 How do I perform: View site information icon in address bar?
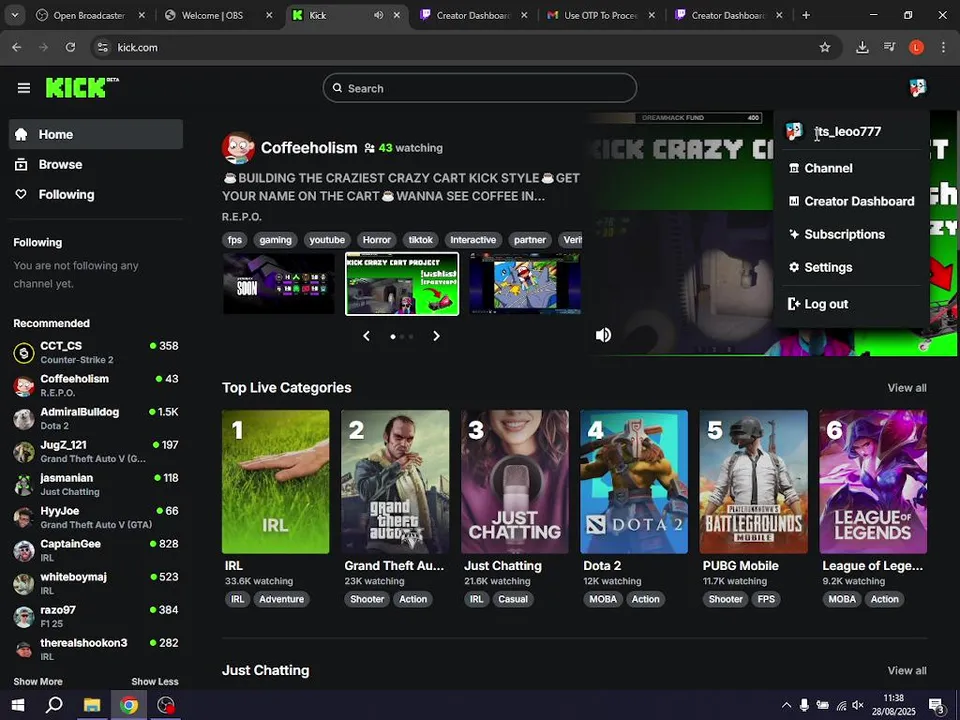pos(103,47)
